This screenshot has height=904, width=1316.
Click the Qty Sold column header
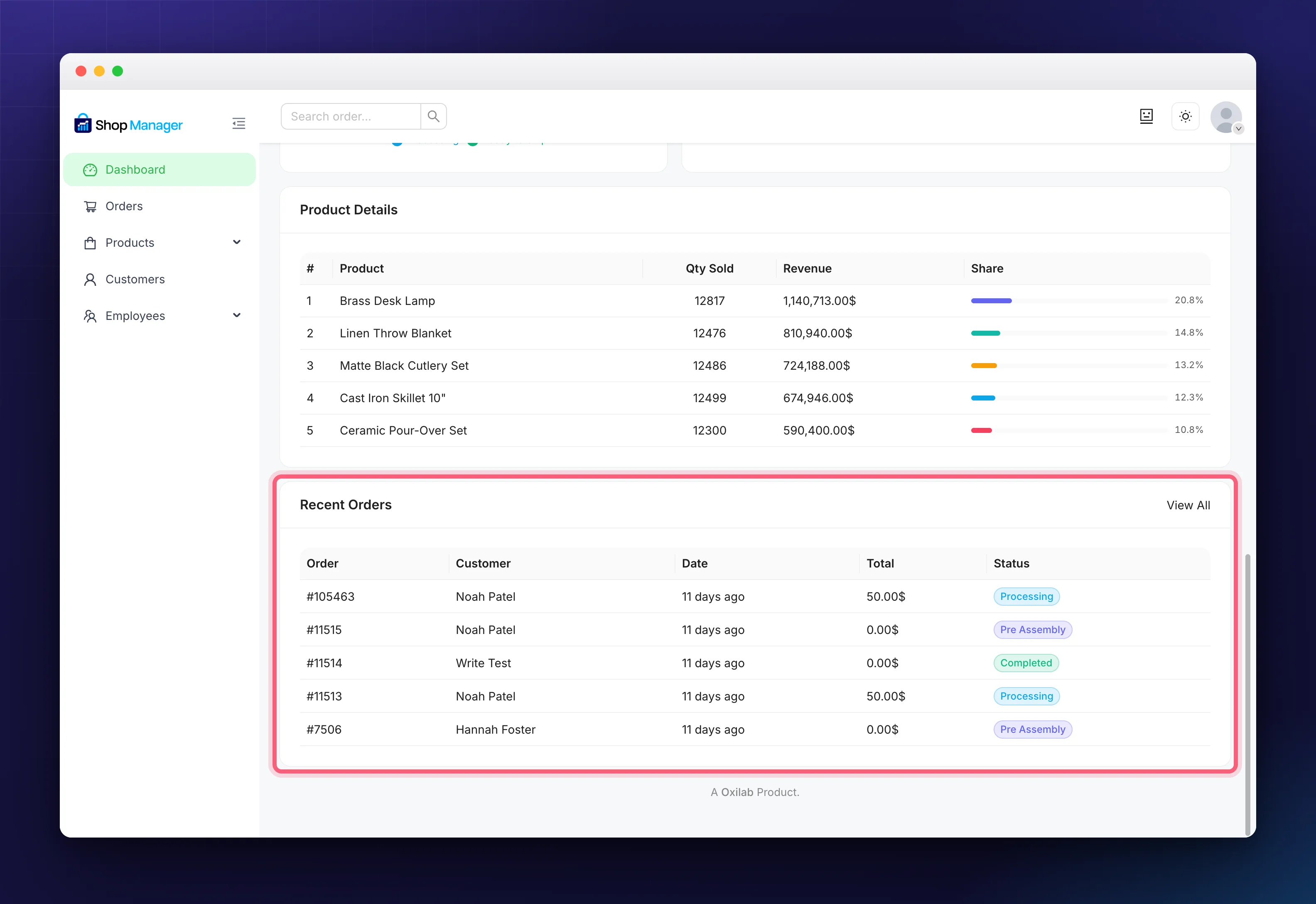[x=709, y=269]
